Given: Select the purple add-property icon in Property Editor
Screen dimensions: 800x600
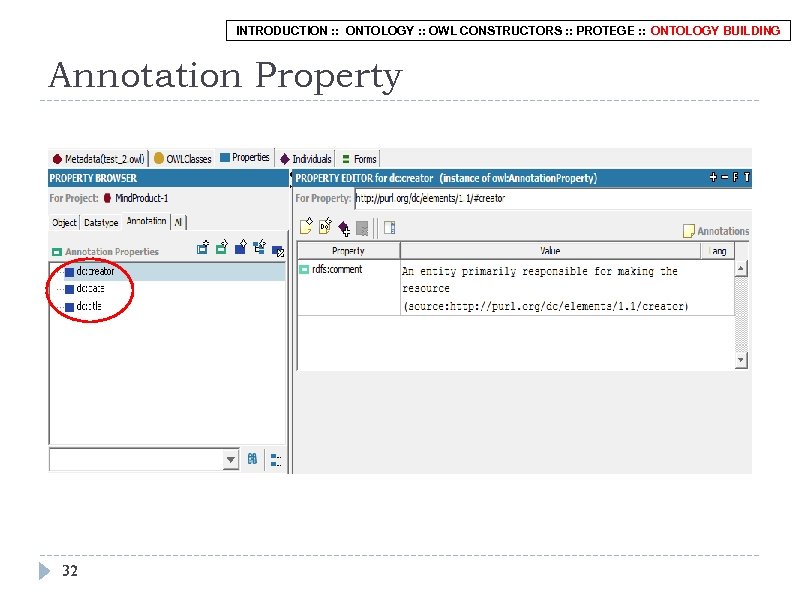Looking at the screenshot, I should (x=343, y=227).
